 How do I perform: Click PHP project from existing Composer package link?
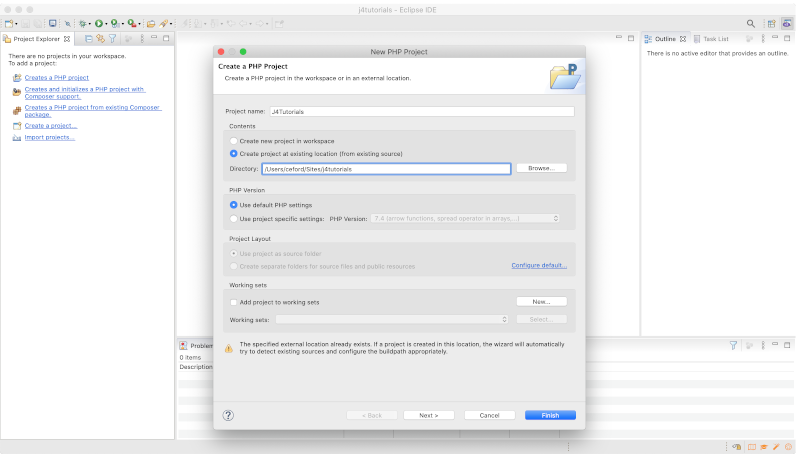93,111
